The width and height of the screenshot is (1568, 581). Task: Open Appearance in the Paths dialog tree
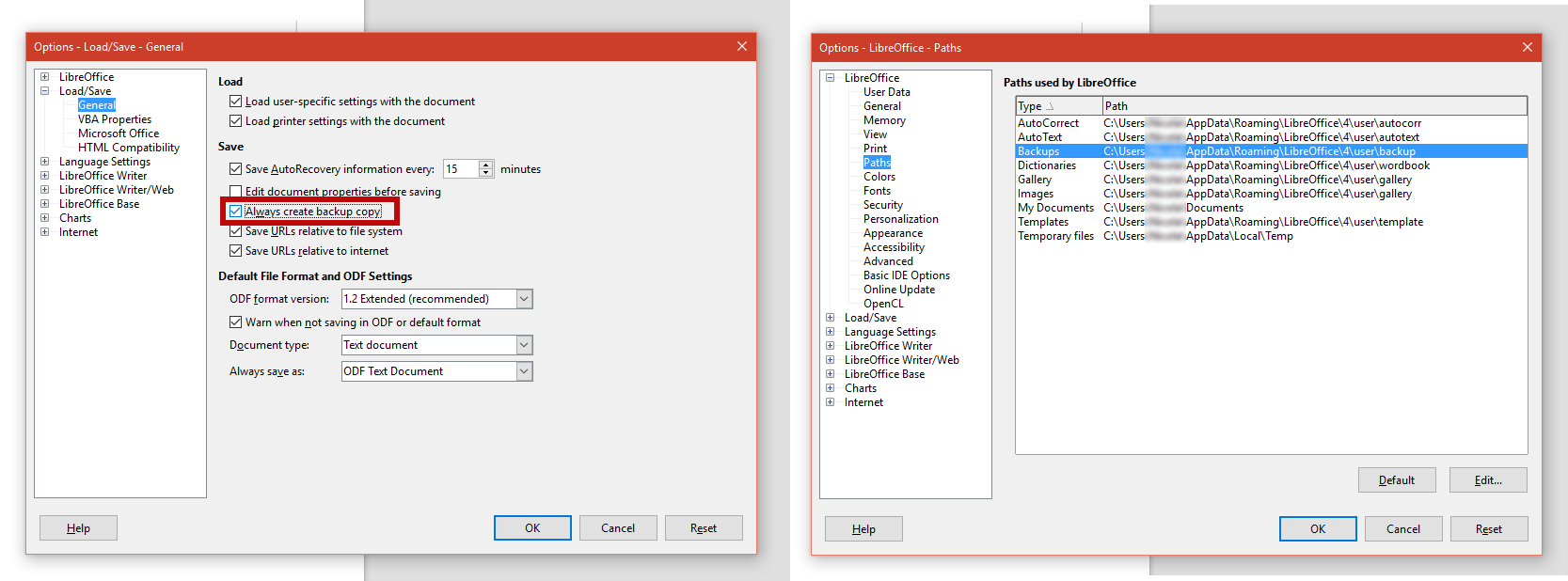point(893,233)
